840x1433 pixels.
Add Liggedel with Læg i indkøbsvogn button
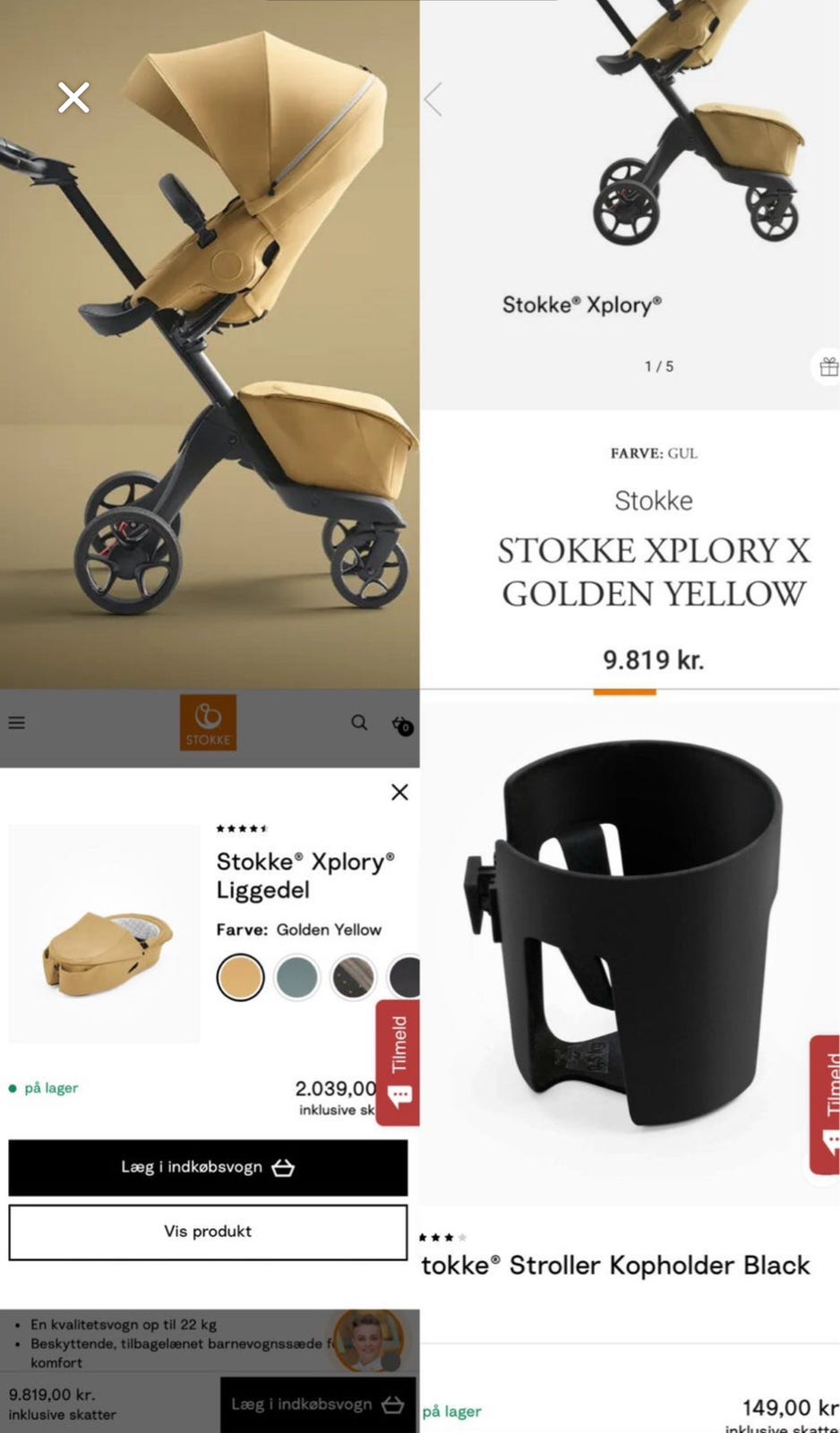click(208, 1167)
